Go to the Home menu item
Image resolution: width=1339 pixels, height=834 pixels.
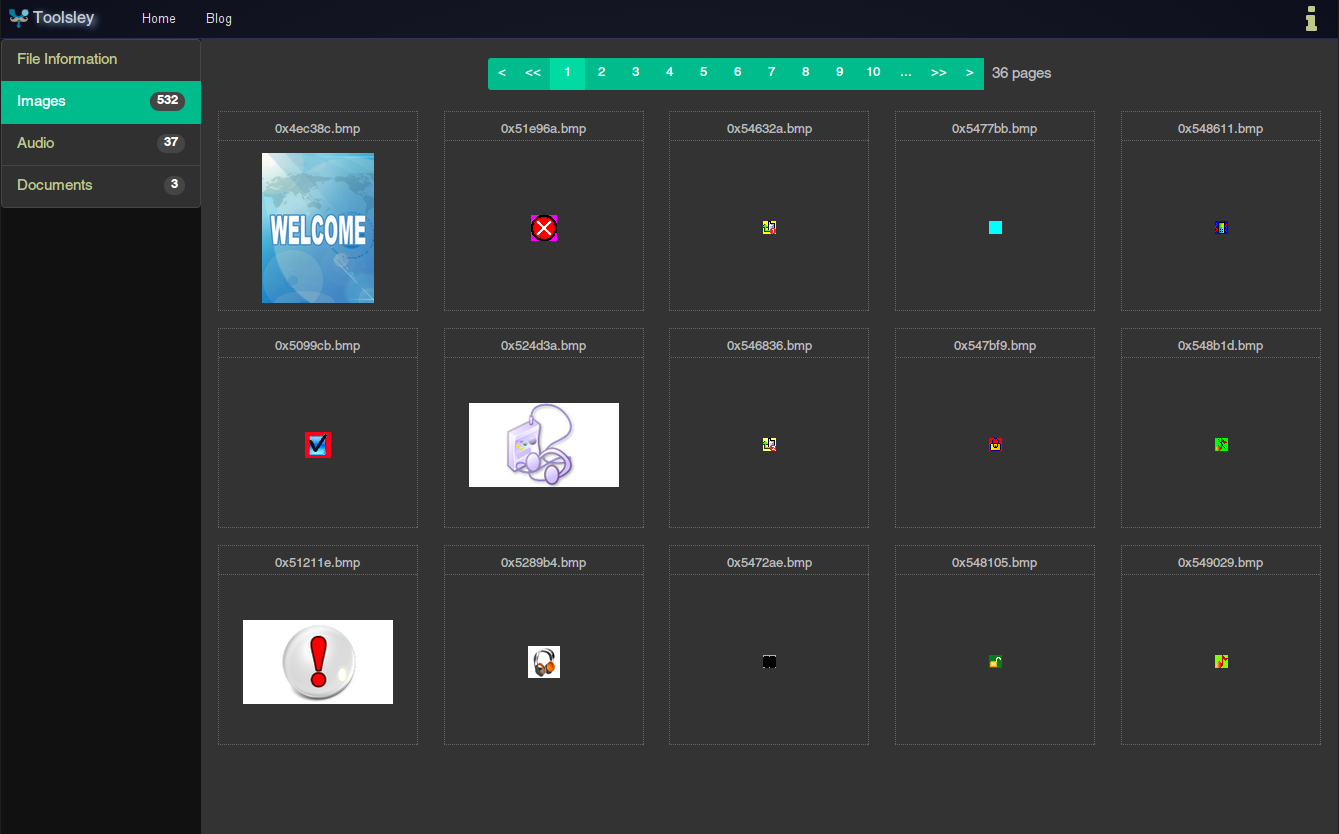coord(159,19)
